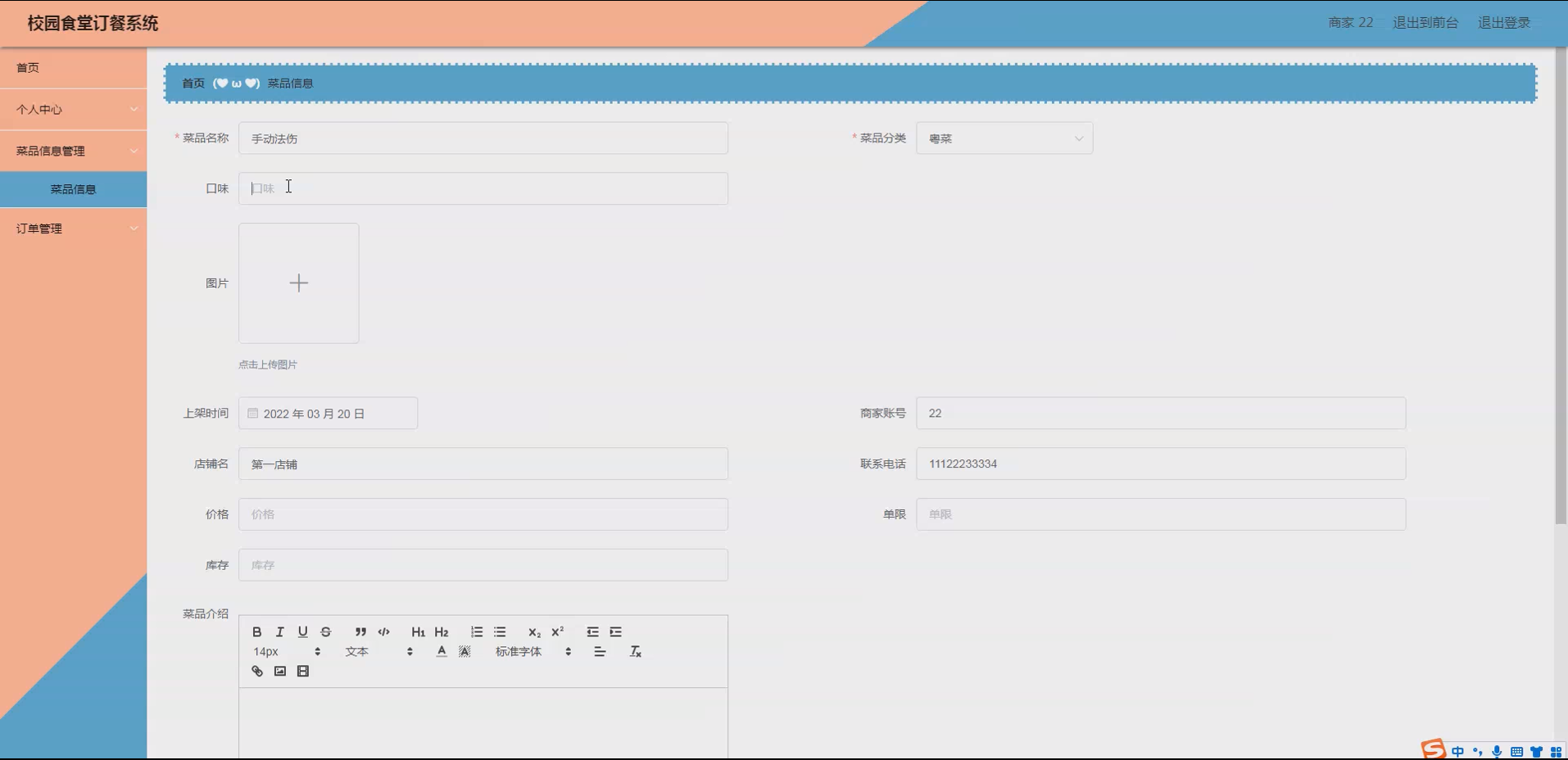Apply subscript formatting
Image resolution: width=1568 pixels, height=760 pixels.
[x=534, y=632]
